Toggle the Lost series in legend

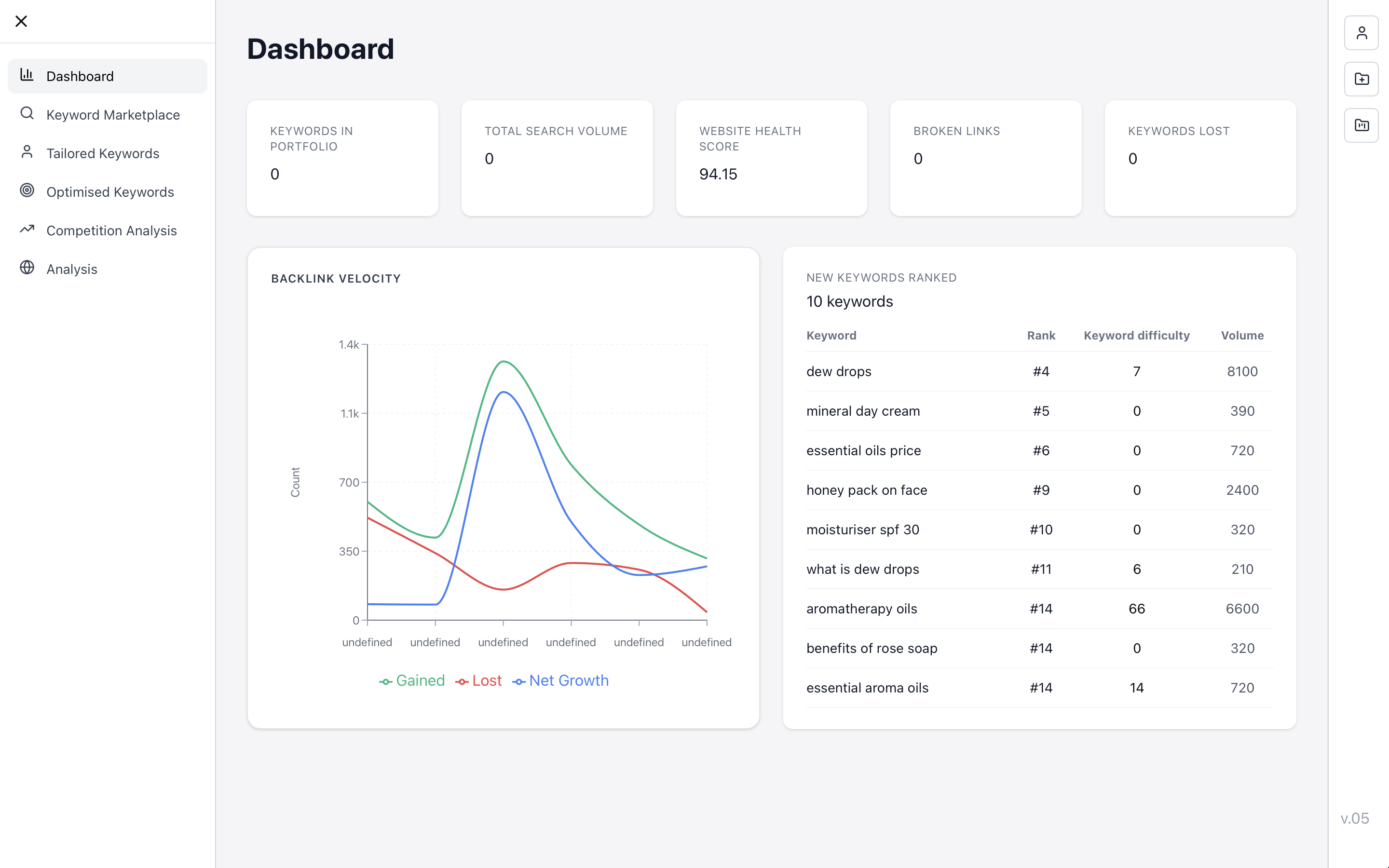[479, 681]
